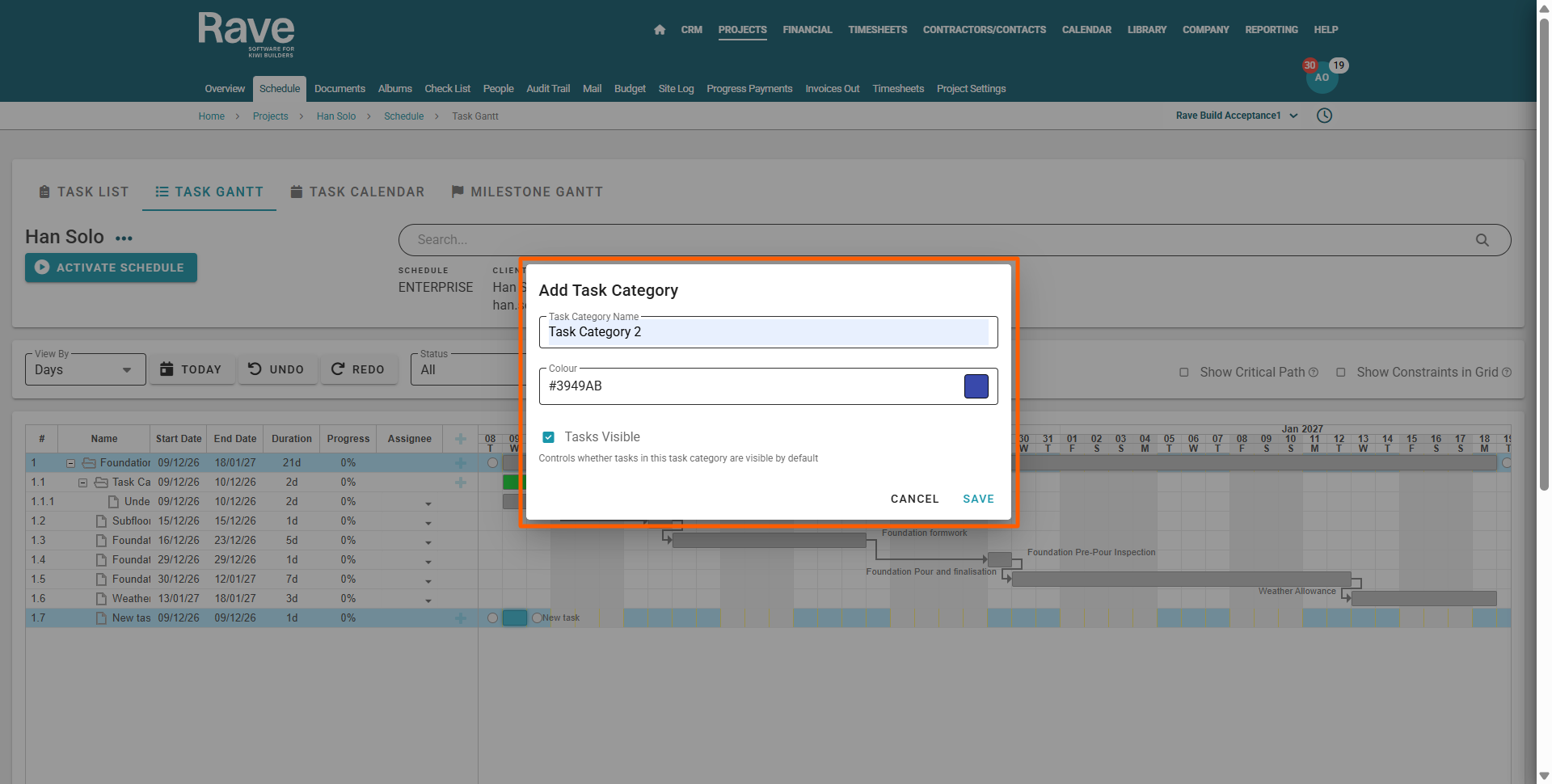Open the AO user avatar
Viewport: 1552px width, 784px height.
coord(1322,78)
